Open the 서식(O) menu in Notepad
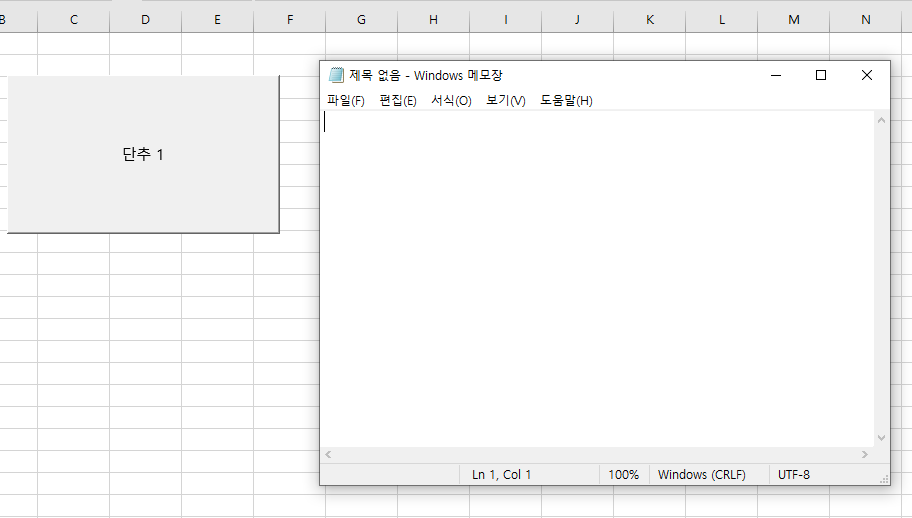The image size is (912, 518). 451,101
